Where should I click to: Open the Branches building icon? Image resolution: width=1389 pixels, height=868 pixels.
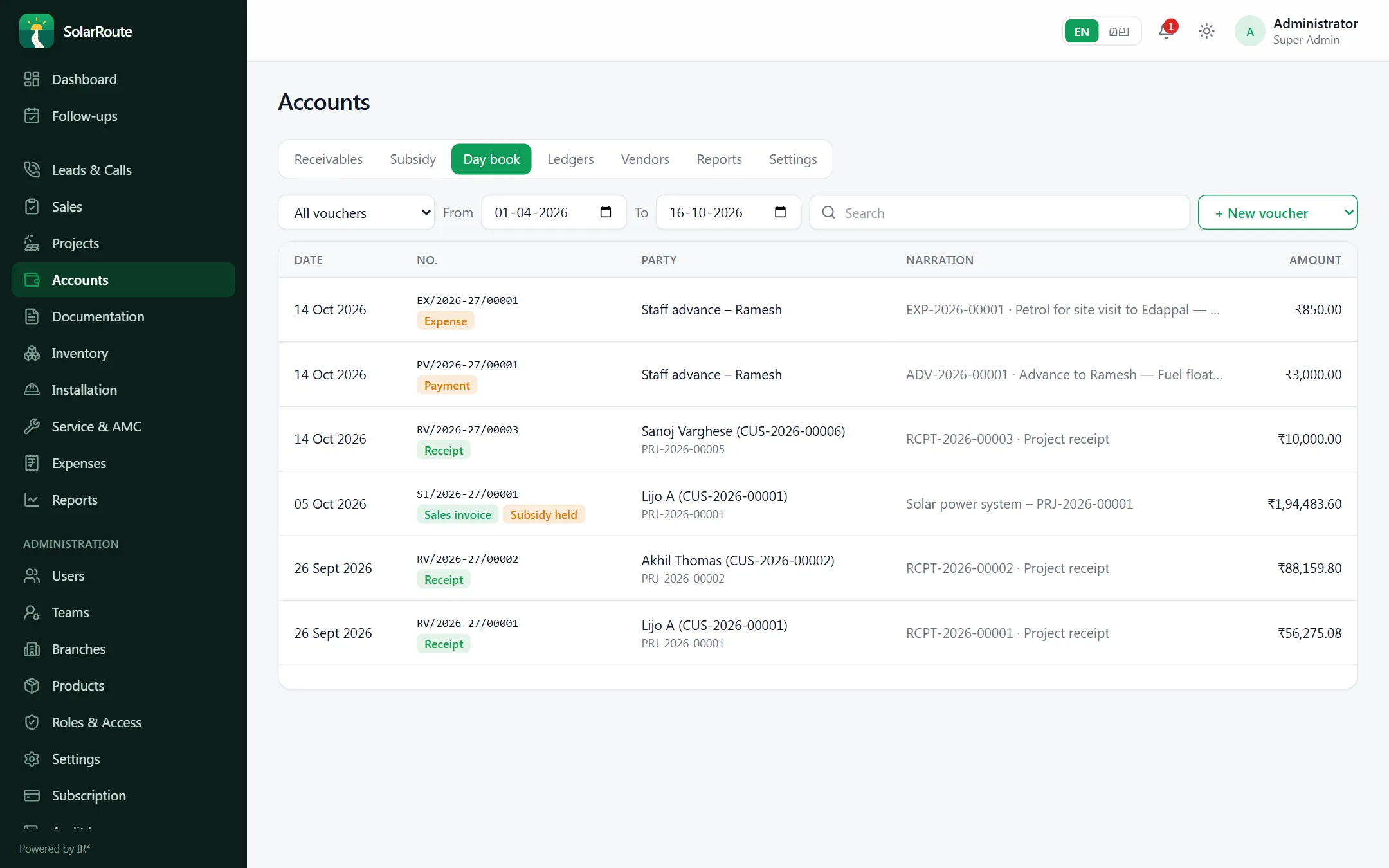pyautogui.click(x=32, y=649)
